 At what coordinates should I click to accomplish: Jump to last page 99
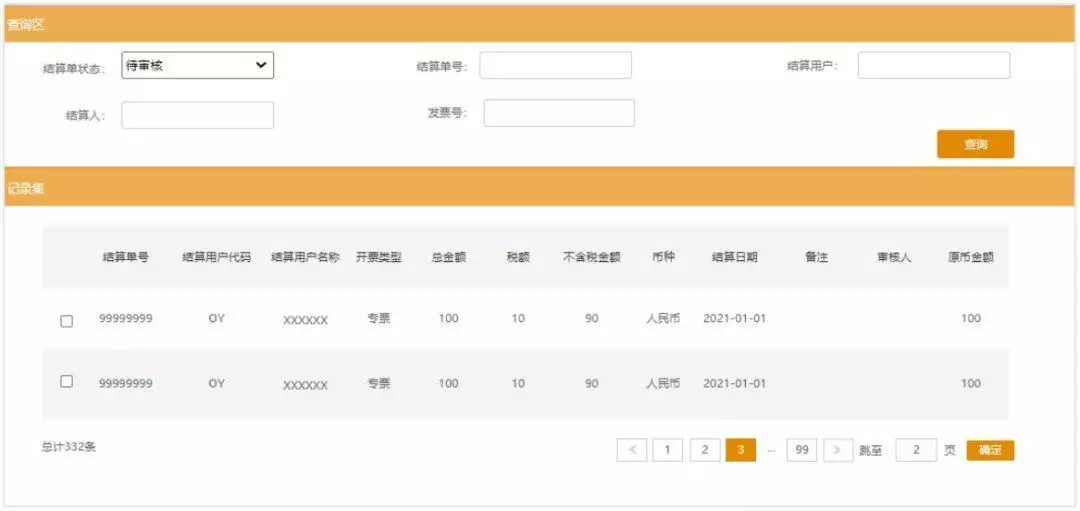[x=802, y=450]
